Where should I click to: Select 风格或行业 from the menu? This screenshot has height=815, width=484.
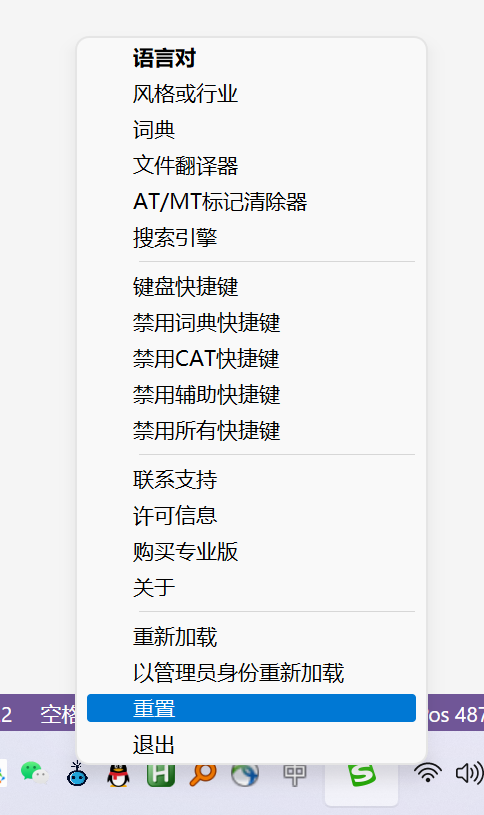click(x=251, y=94)
